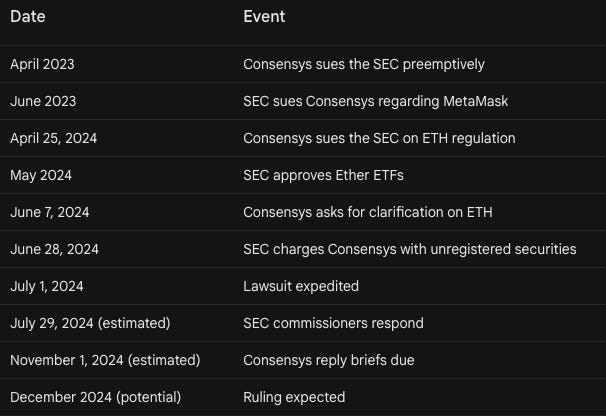Select the June 7, 2024 date cell
This screenshot has height=416, width=606.
click(51, 212)
